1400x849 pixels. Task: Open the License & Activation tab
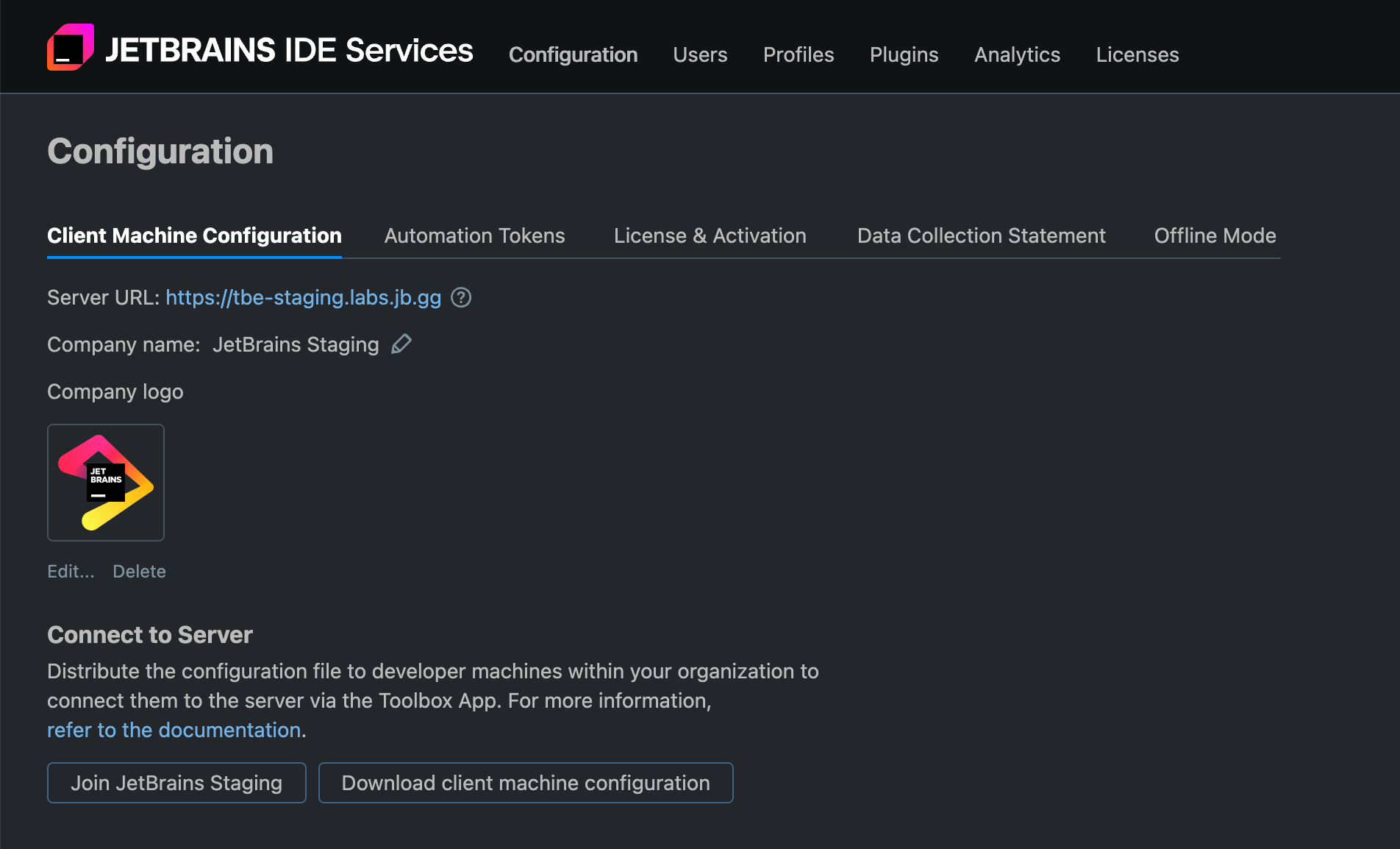pos(710,235)
